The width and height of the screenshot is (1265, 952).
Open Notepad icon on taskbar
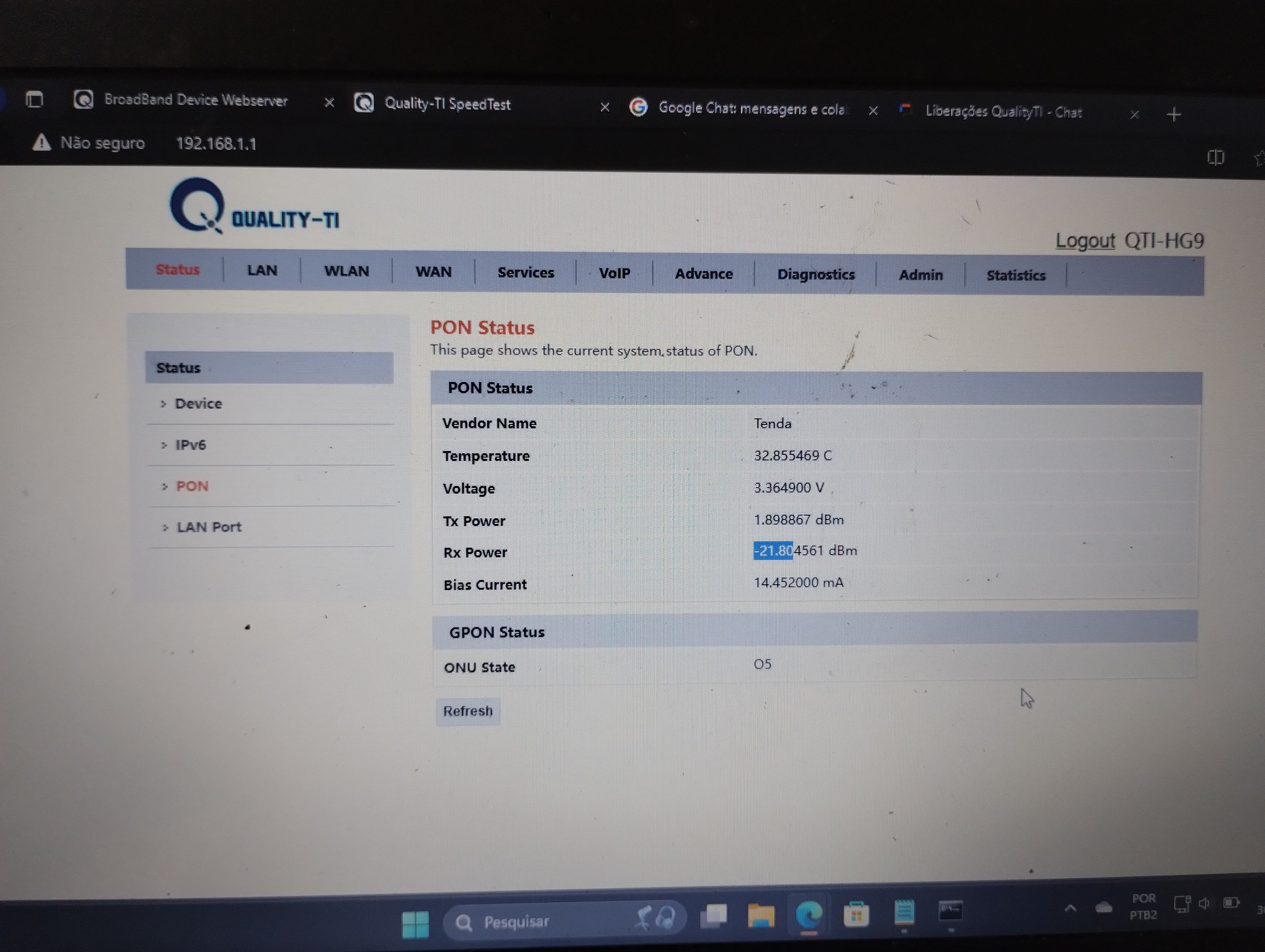click(x=904, y=912)
